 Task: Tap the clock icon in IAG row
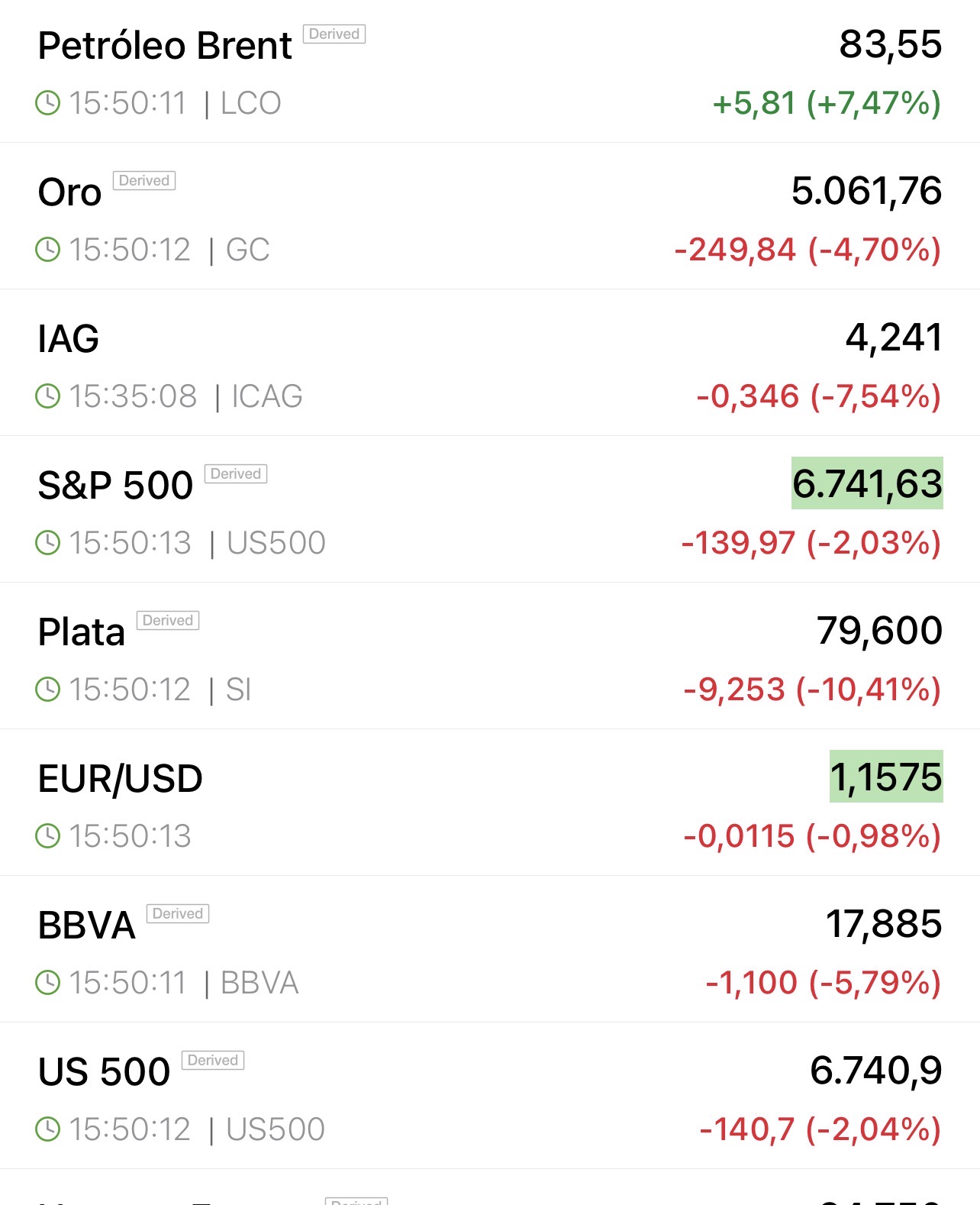tap(48, 396)
